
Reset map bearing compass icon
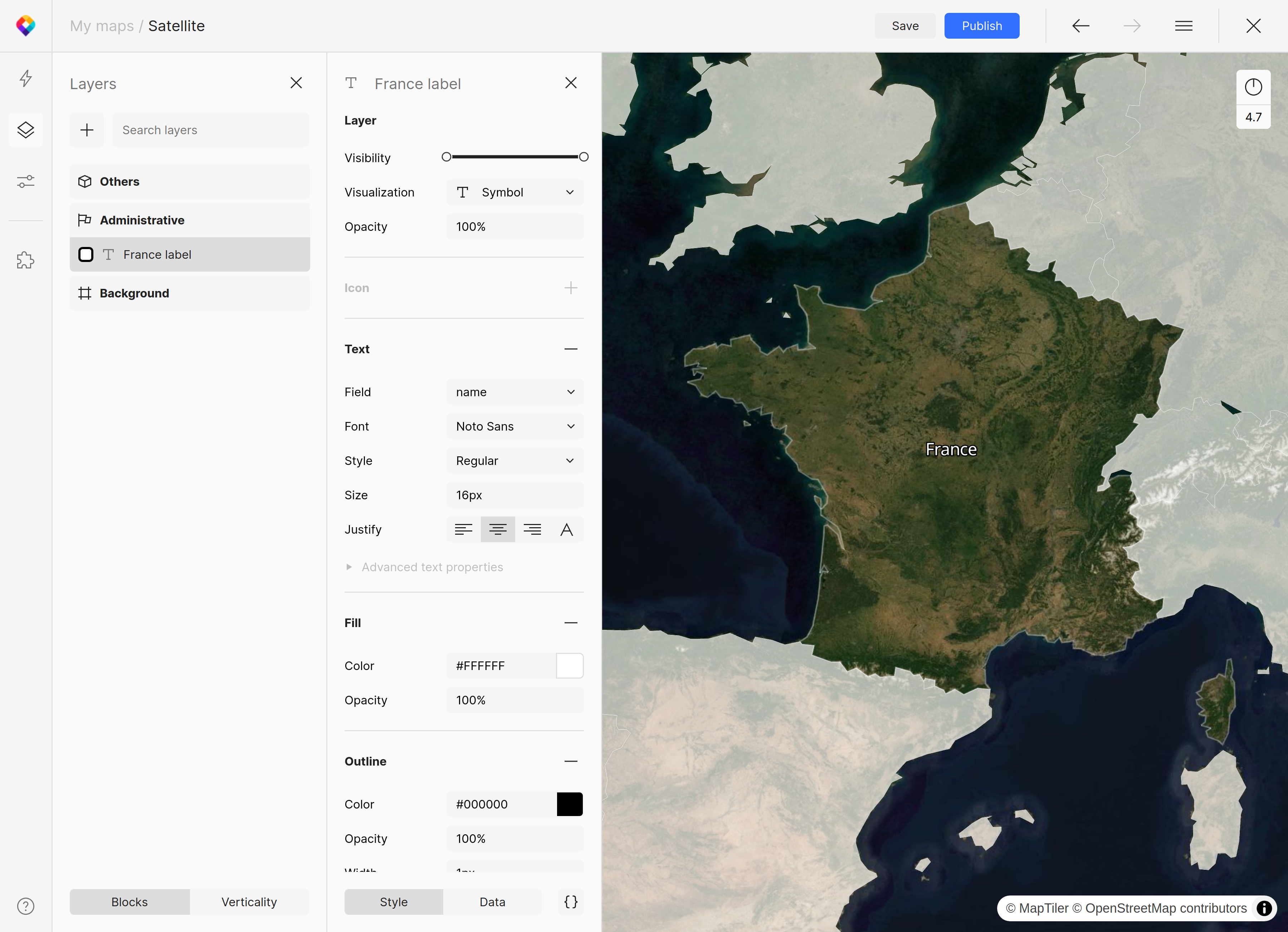[x=1253, y=87]
